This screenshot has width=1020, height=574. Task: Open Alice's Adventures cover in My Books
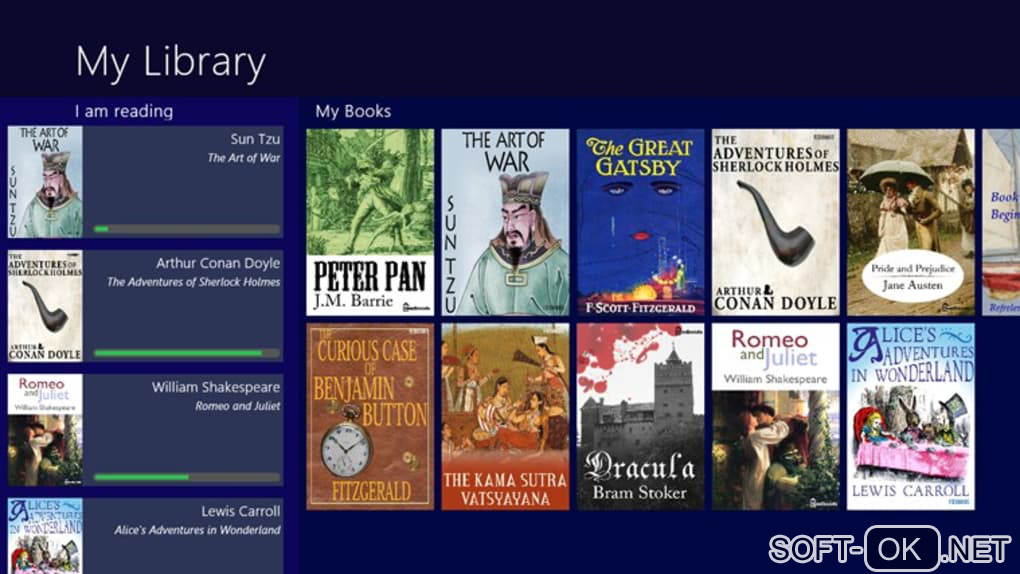click(x=911, y=417)
